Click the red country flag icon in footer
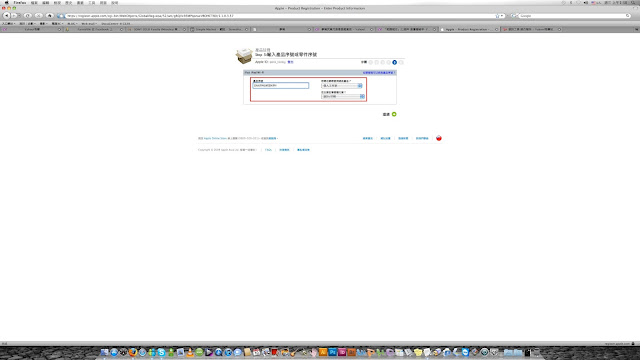Viewport: 640px width, 360px height. tap(439, 138)
